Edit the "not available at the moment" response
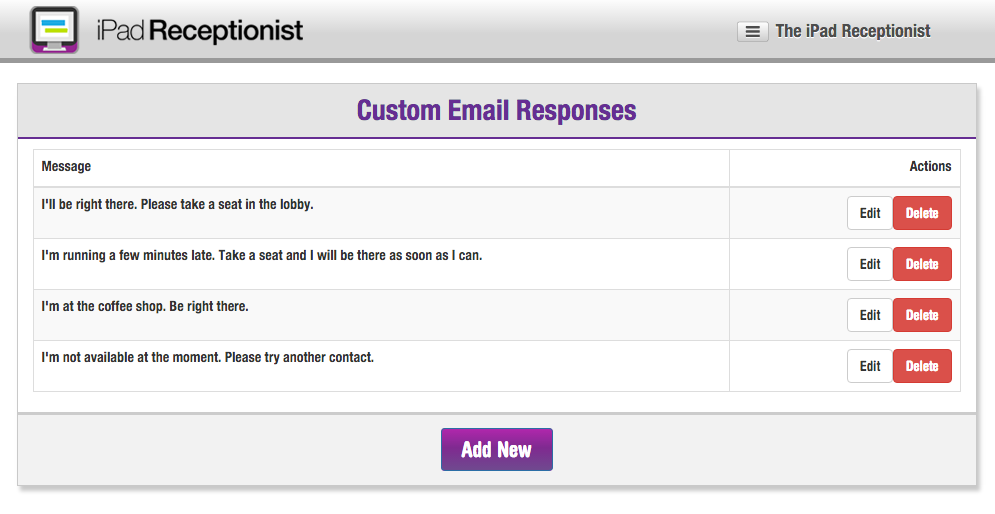Viewport: 995px width, 514px height. [x=869, y=366]
